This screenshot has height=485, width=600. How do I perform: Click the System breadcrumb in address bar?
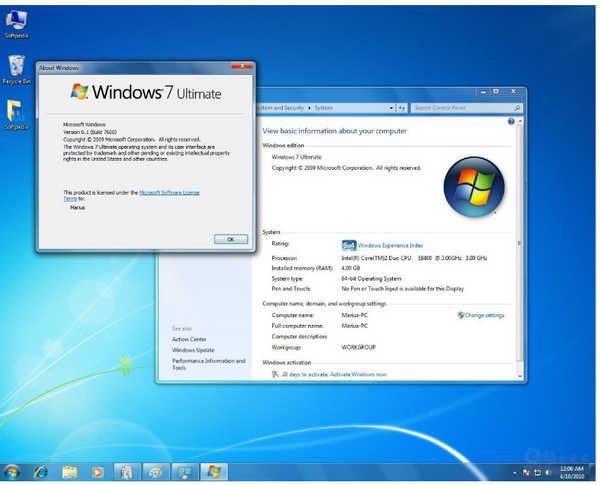(323, 108)
